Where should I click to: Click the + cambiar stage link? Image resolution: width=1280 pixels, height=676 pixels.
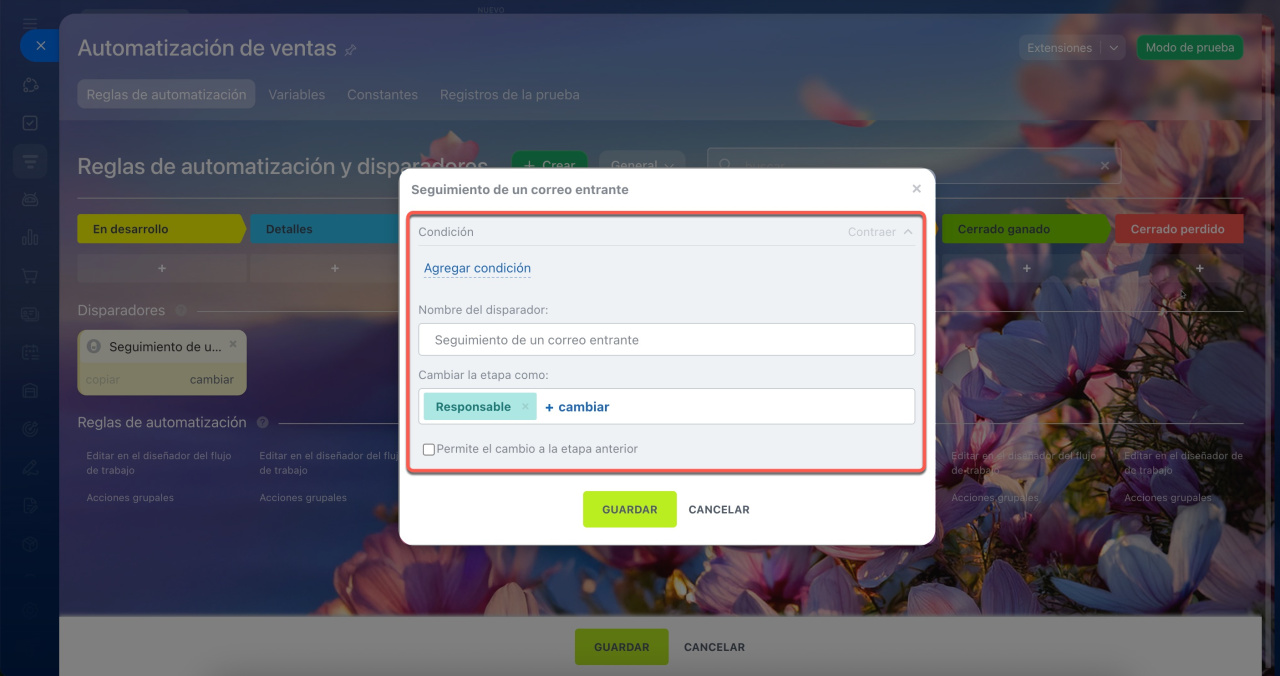point(577,407)
